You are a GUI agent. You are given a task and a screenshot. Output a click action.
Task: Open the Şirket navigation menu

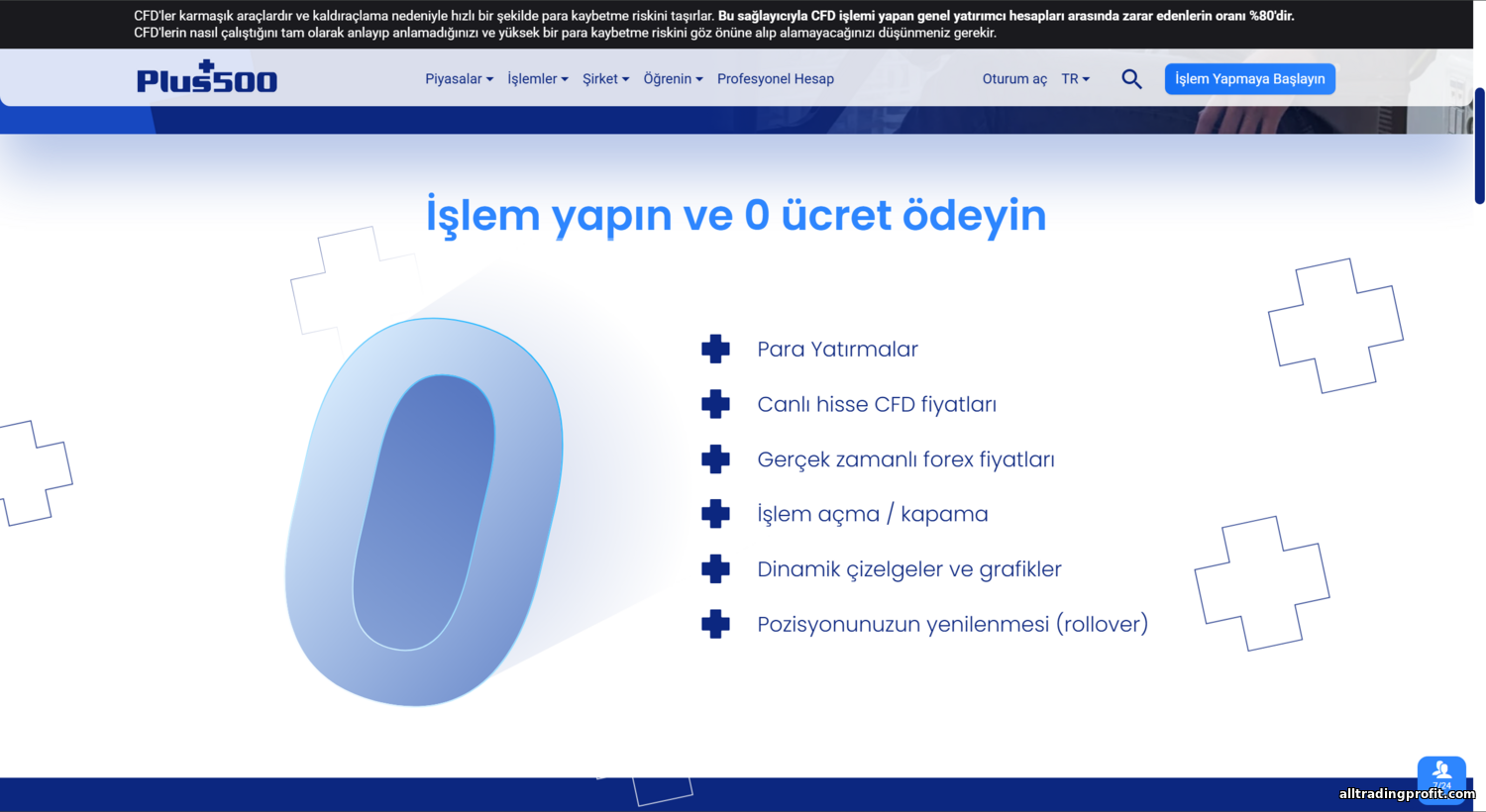[x=605, y=79]
